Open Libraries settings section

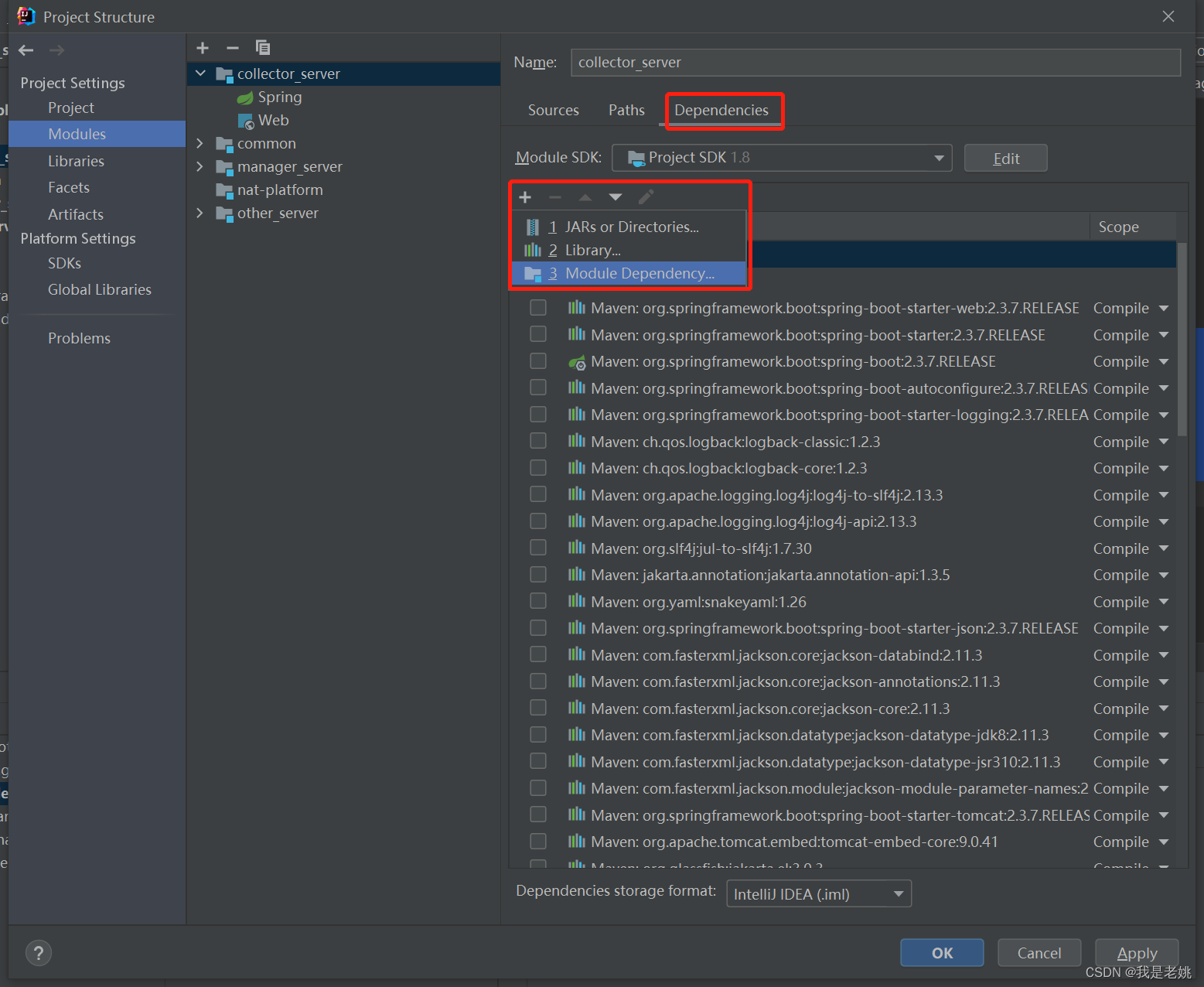pyautogui.click(x=76, y=161)
